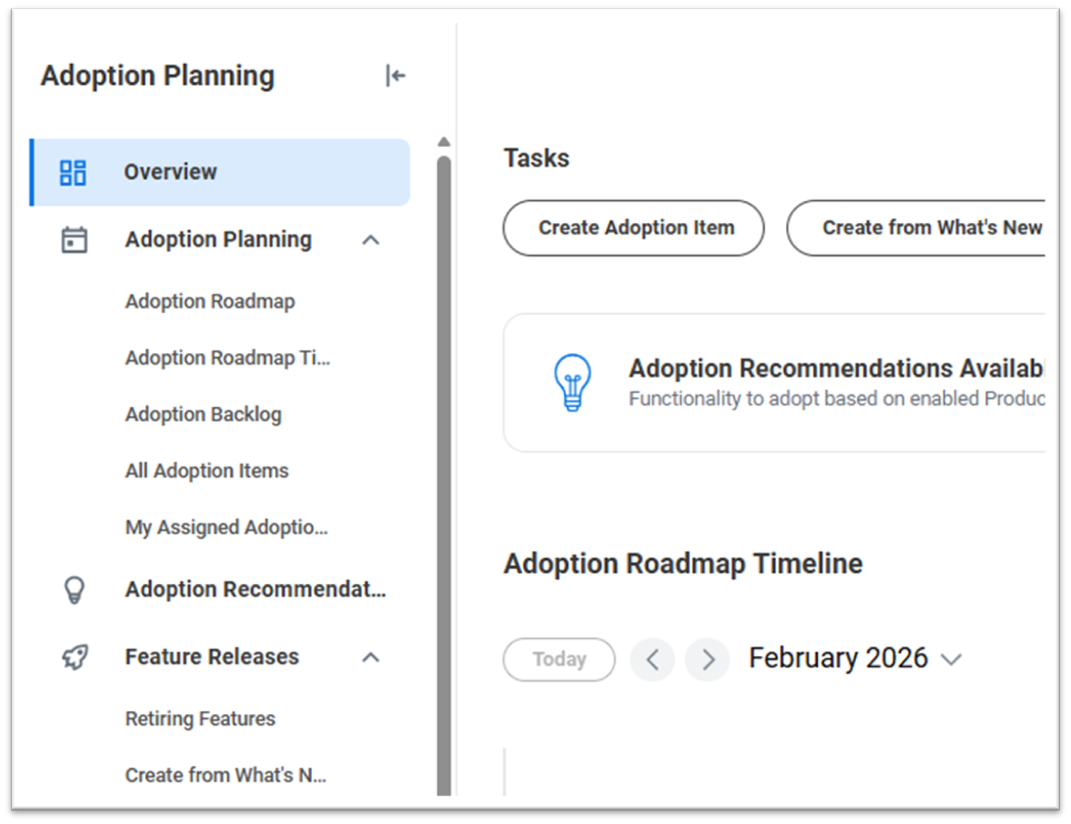Select Retiring Features in sidebar
The image size is (1071, 824).
200,718
